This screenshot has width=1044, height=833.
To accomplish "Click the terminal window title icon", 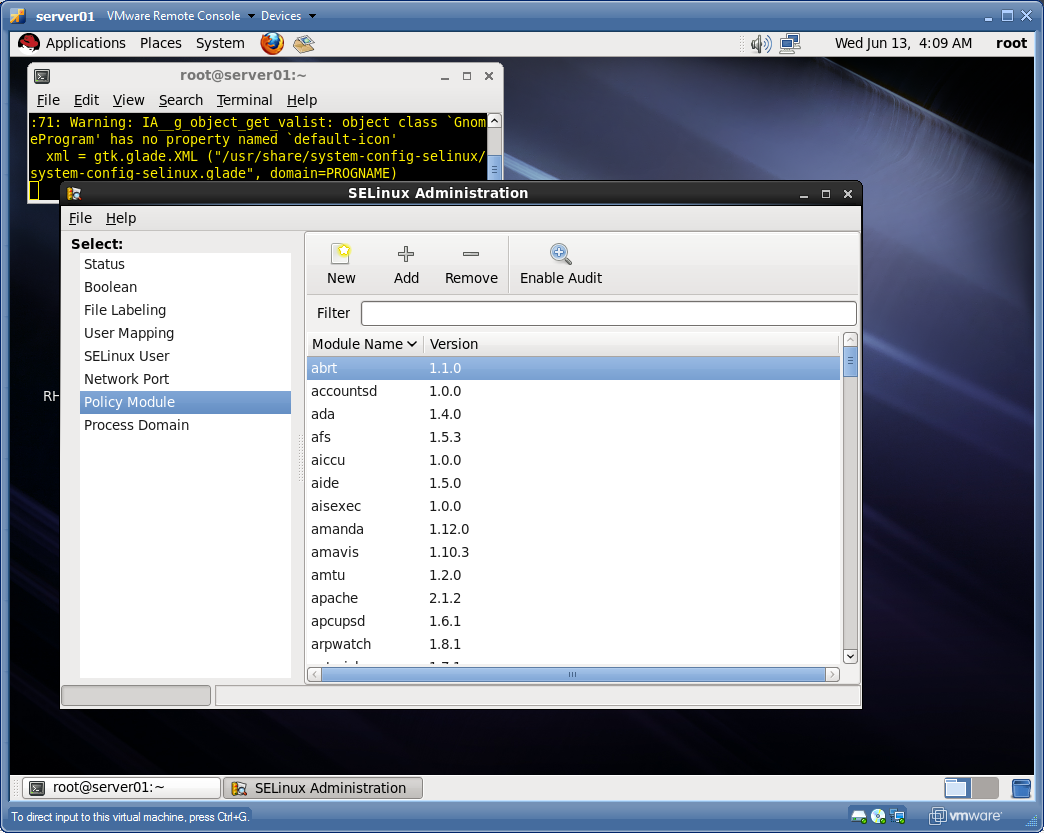I will point(42,76).
